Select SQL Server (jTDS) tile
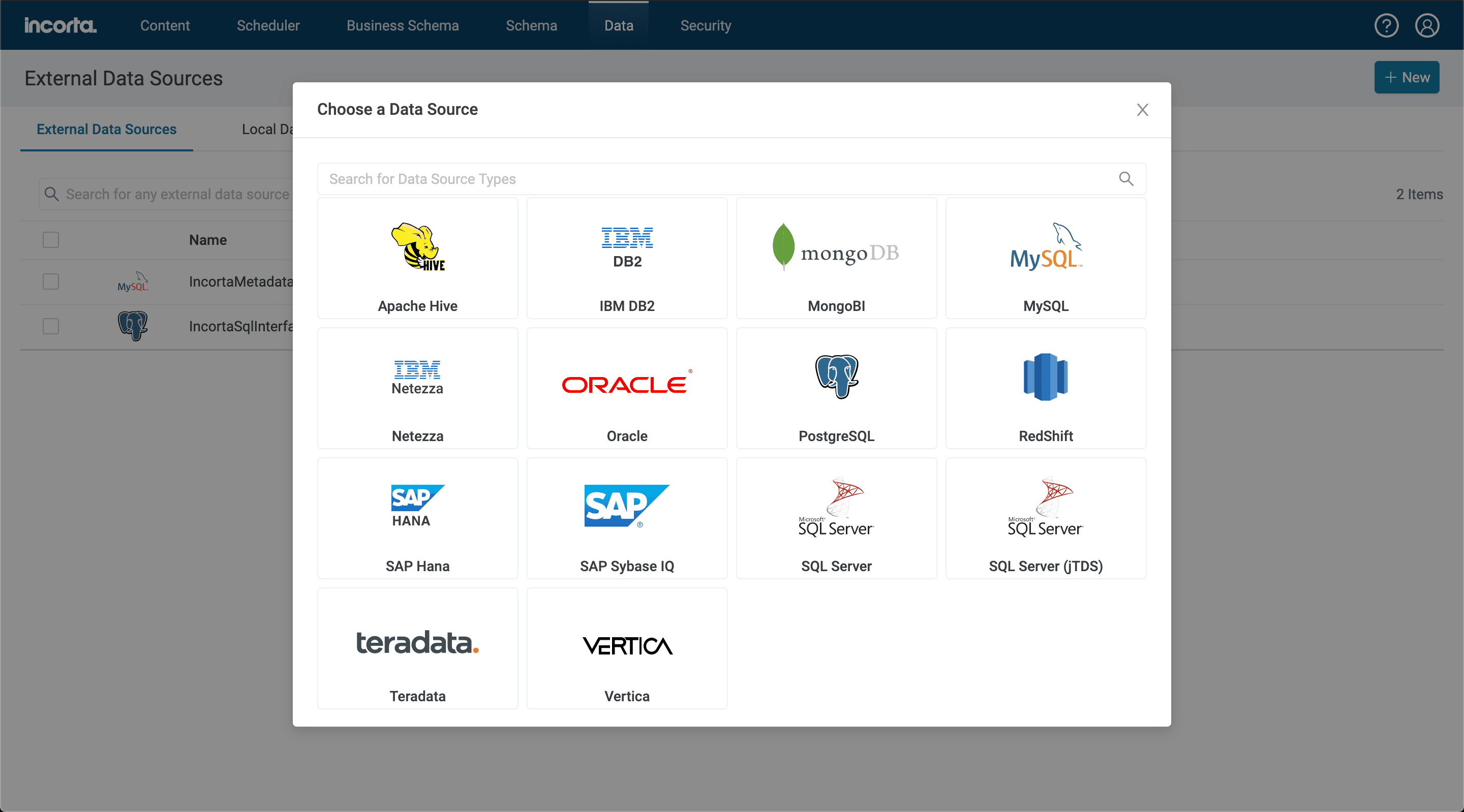 1045,518
